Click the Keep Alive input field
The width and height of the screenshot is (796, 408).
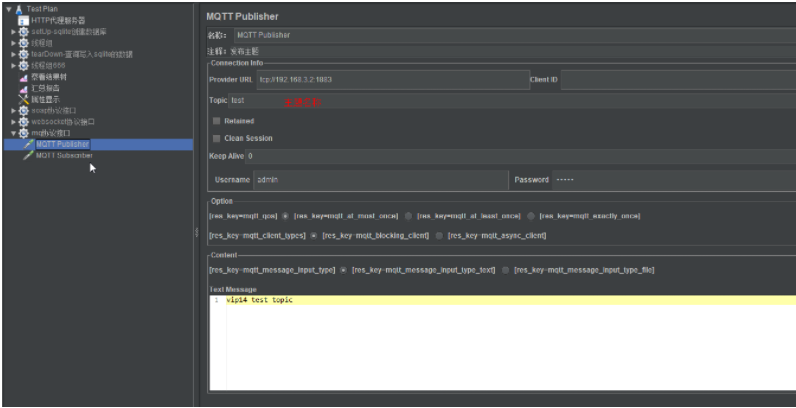[x=520, y=156]
